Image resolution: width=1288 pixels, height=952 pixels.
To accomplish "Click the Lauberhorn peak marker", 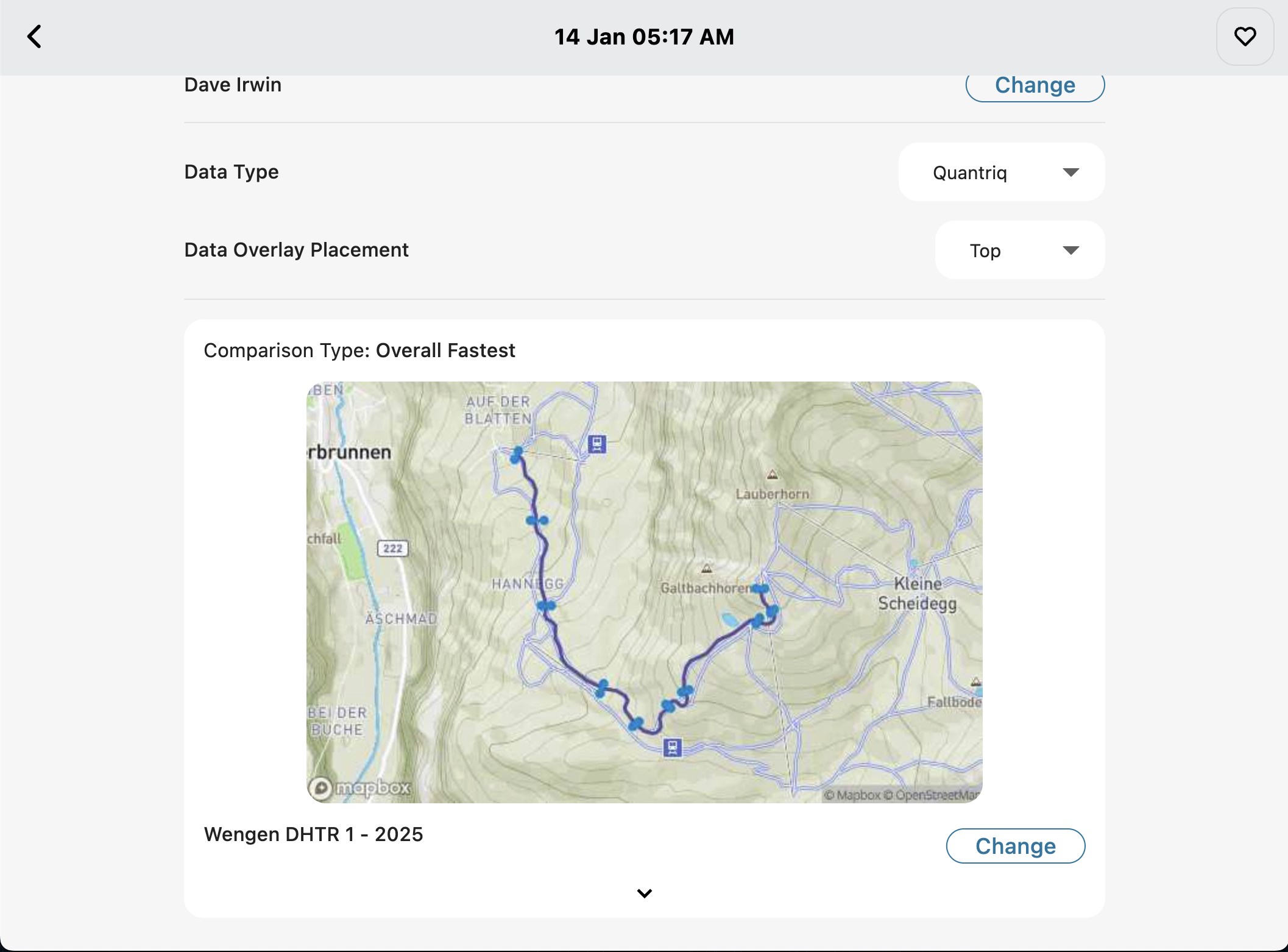I will click(x=772, y=475).
